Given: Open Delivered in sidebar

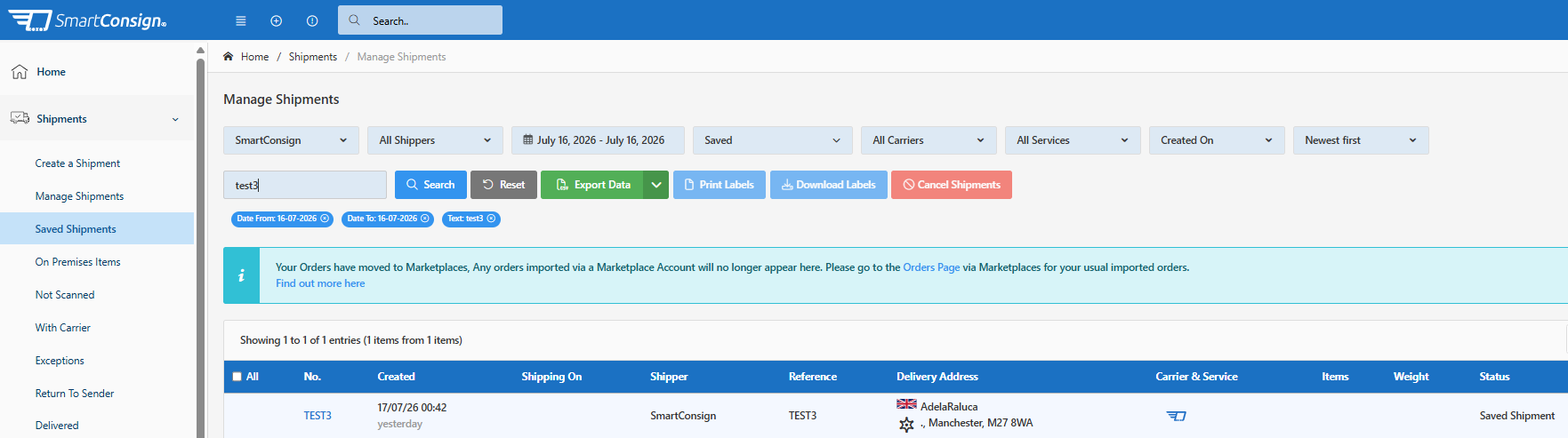Looking at the screenshot, I should 57,426.
